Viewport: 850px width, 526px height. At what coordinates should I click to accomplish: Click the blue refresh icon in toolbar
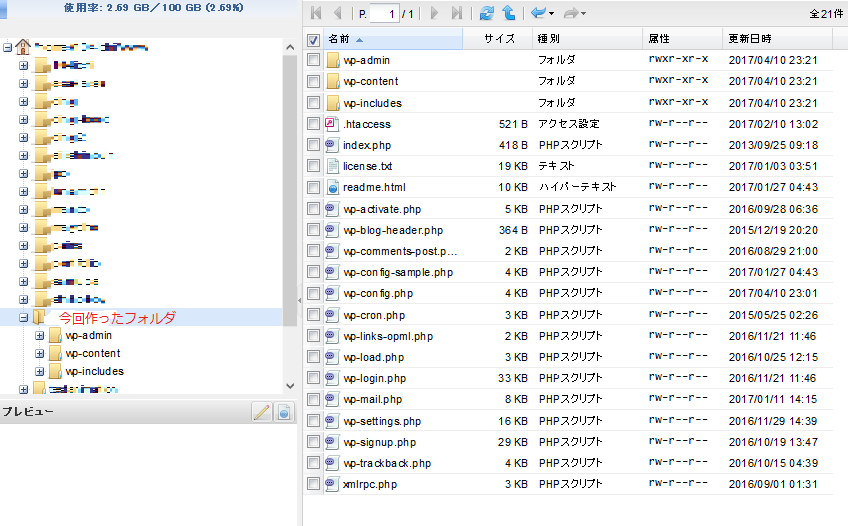(x=487, y=13)
